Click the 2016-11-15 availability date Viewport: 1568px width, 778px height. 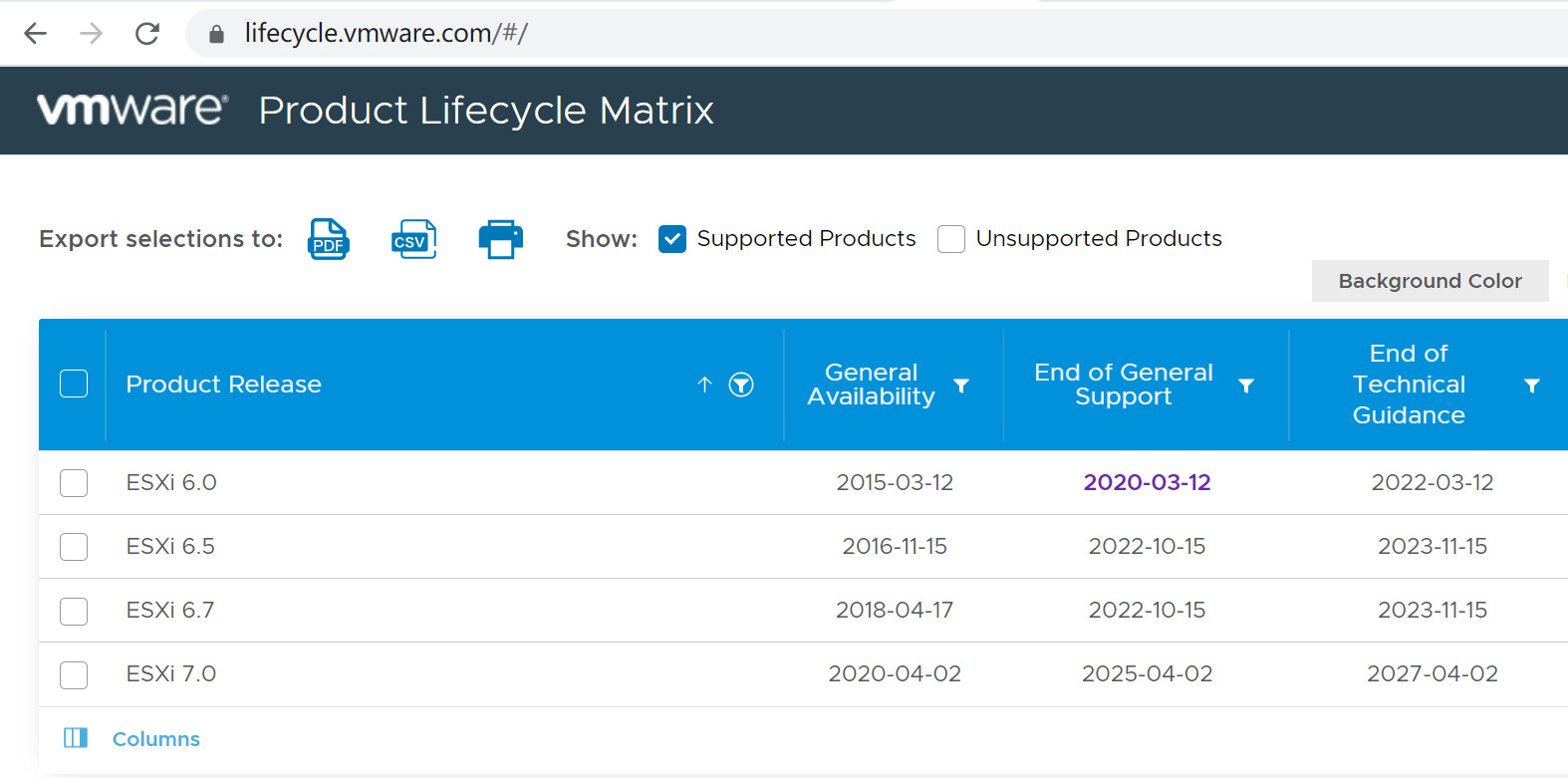(895, 546)
